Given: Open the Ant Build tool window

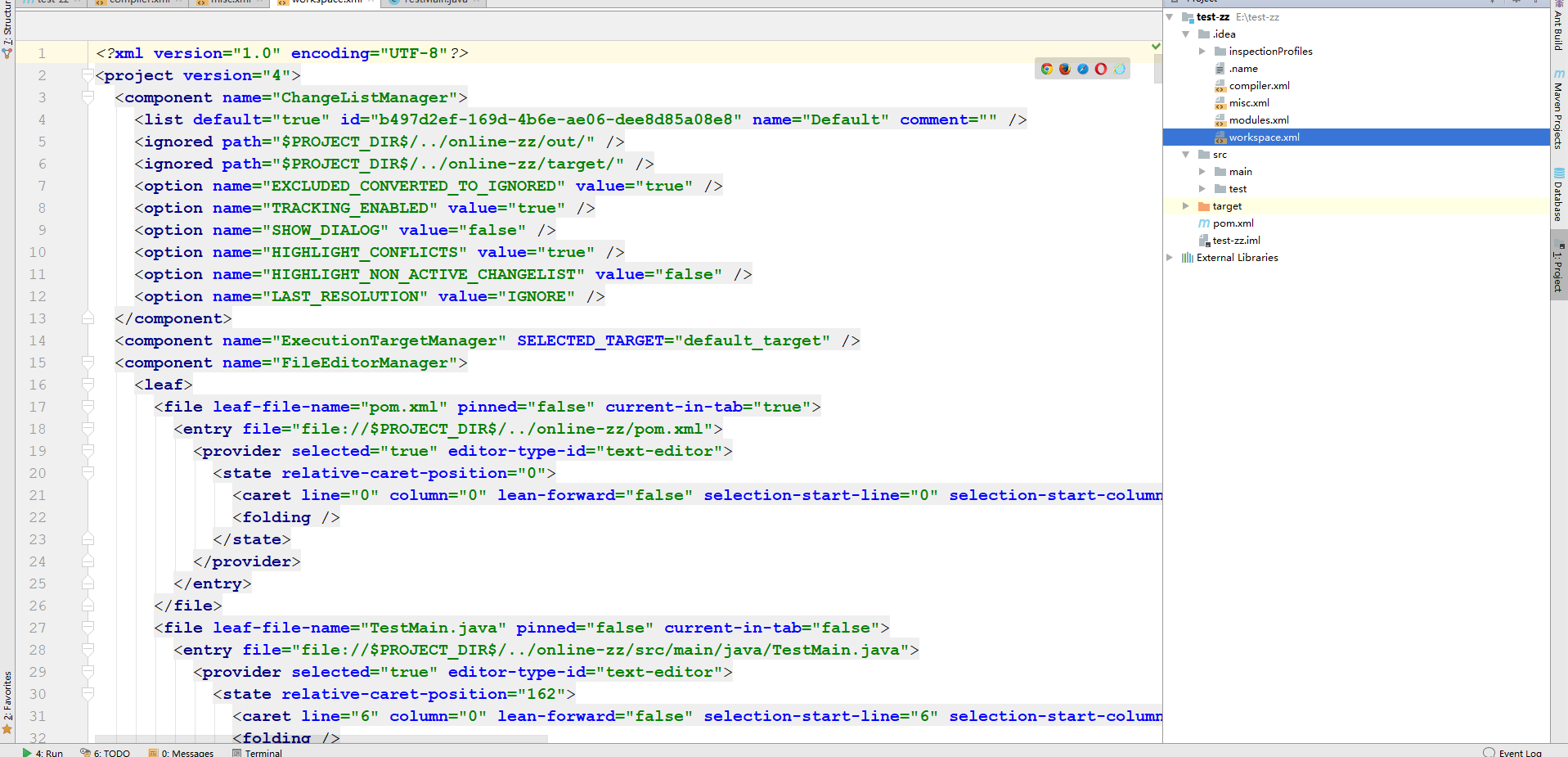Looking at the screenshot, I should pyautogui.click(x=1559, y=26).
